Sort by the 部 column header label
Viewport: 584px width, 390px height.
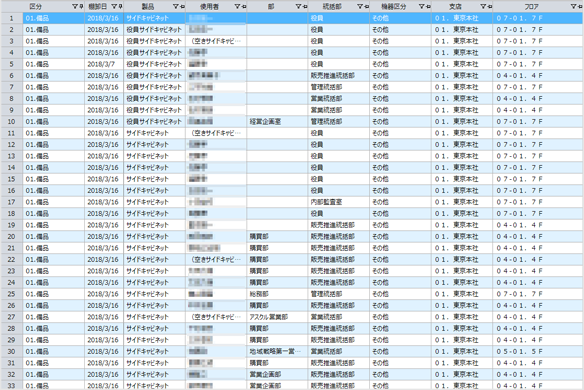271,6
